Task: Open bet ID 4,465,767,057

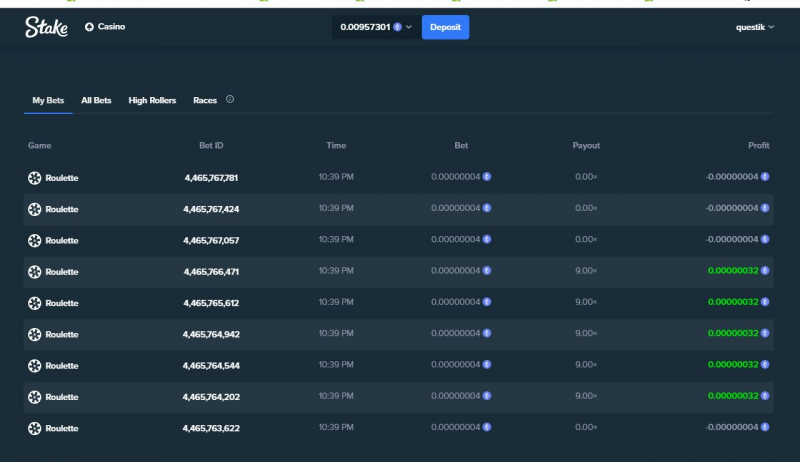Action: pos(211,241)
